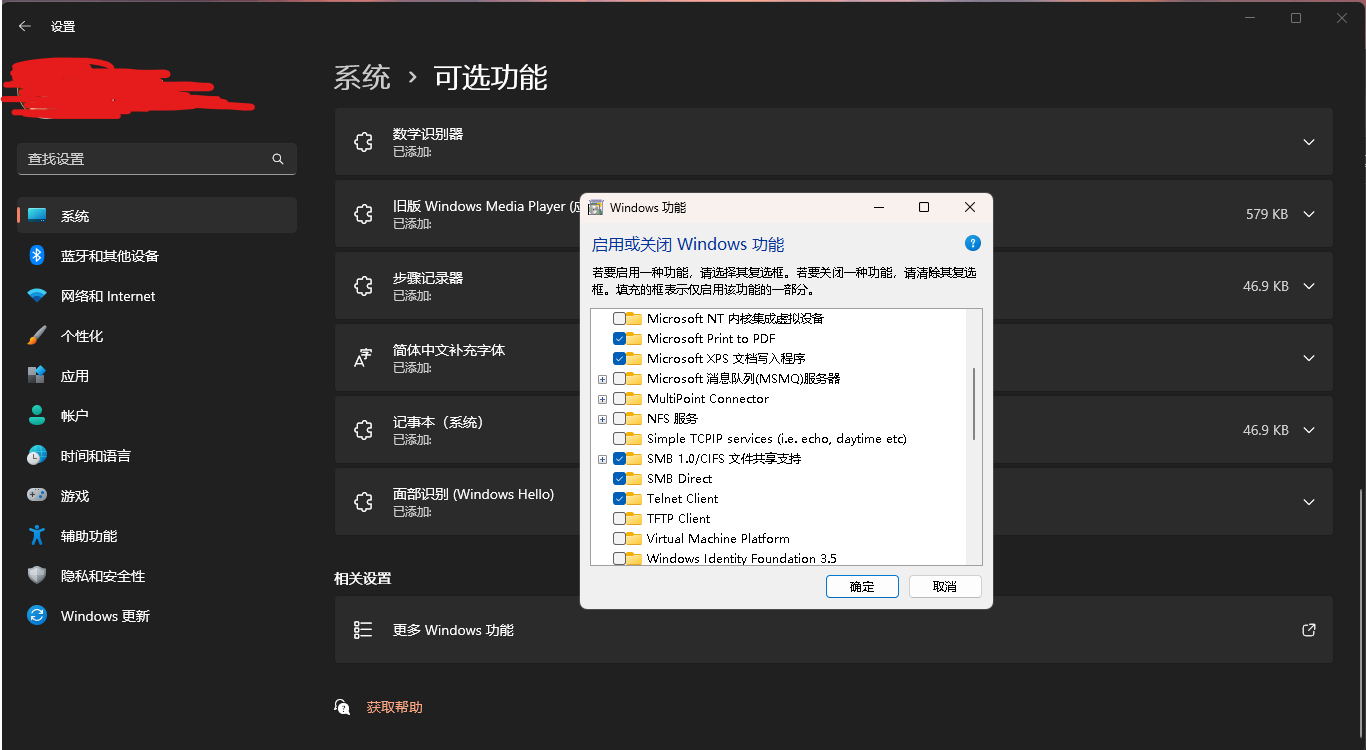Select the Telnet Client label
The height and width of the screenshot is (750, 1366).
(x=682, y=498)
